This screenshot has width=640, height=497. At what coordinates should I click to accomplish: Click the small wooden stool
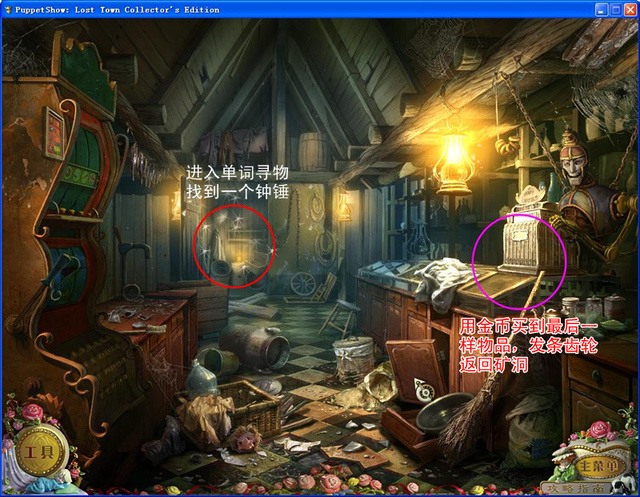[338, 317]
